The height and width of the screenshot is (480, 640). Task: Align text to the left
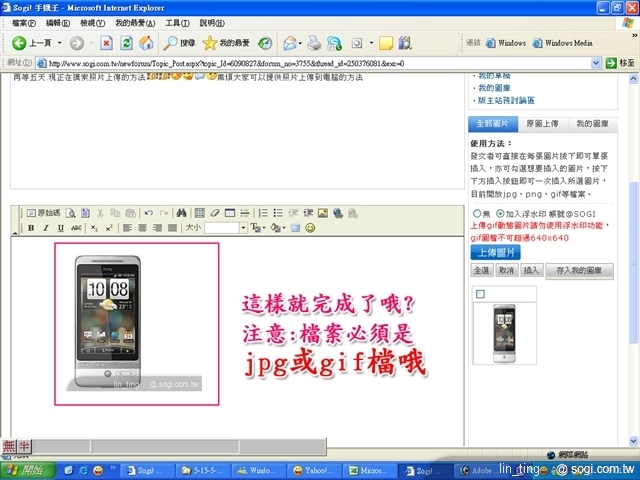(x=127, y=228)
